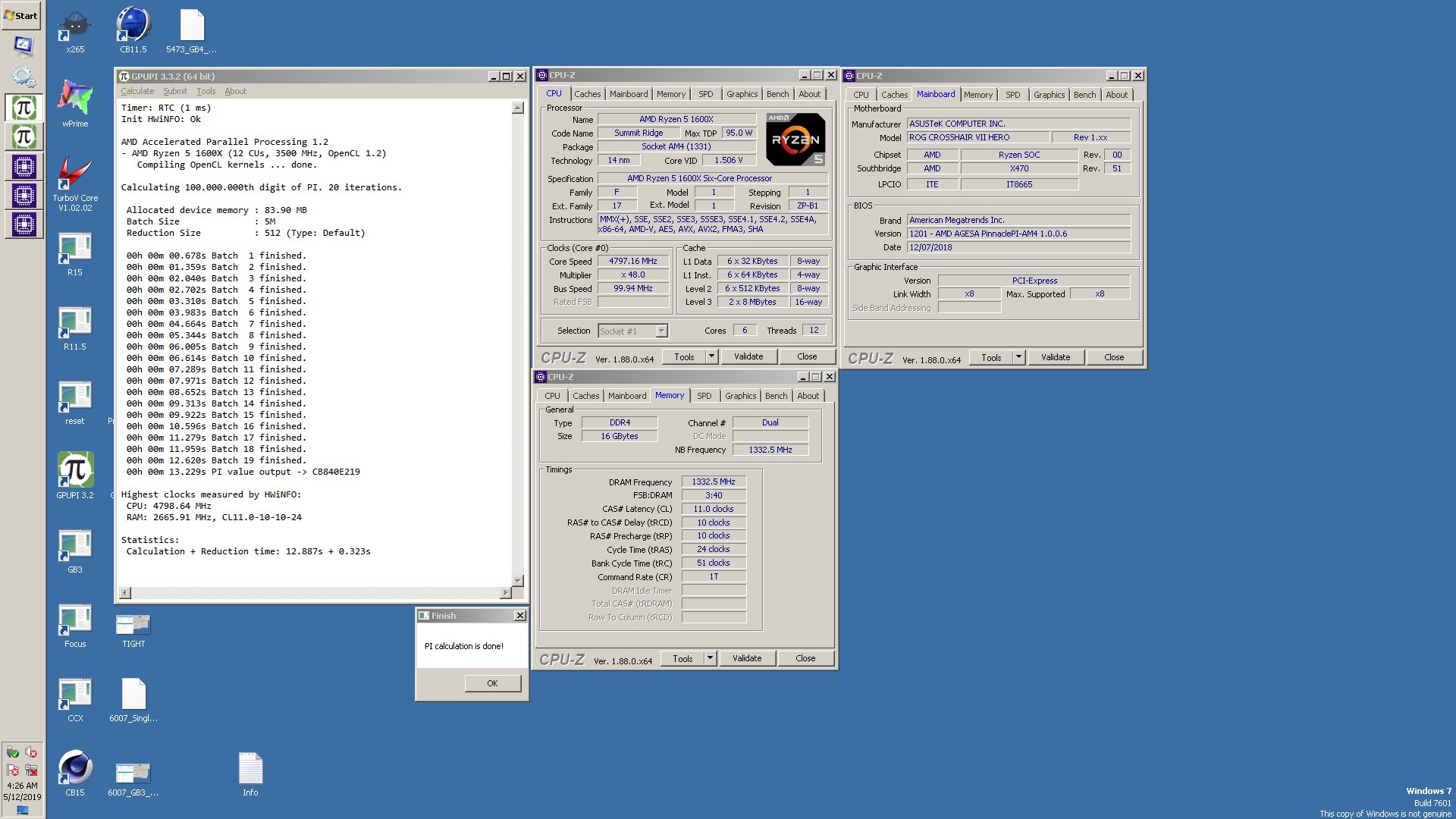Image resolution: width=1456 pixels, height=819 pixels.
Task: Launch TurboV Core V1.02.02 shortcut
Action: coord(75,184)
